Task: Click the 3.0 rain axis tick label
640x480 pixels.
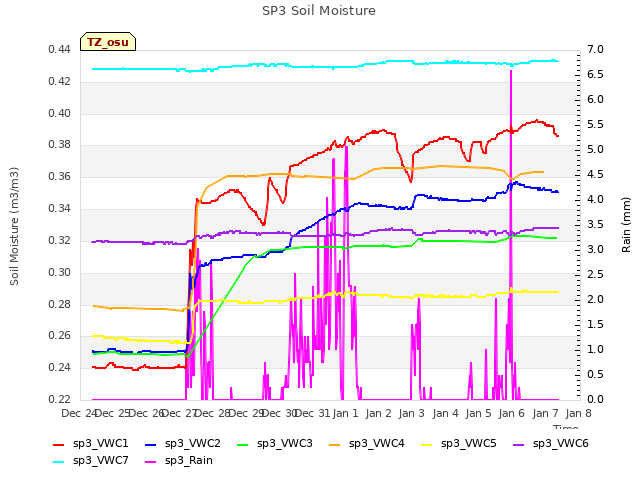Action: click(595, 250)
